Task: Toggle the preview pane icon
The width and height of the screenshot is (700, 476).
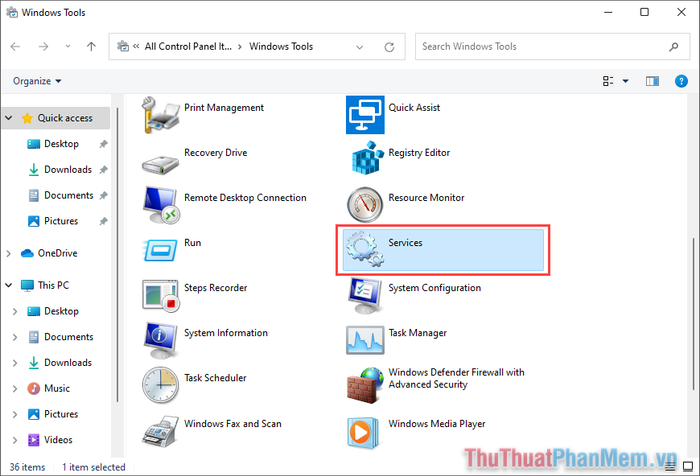Action: click(652, 81)
